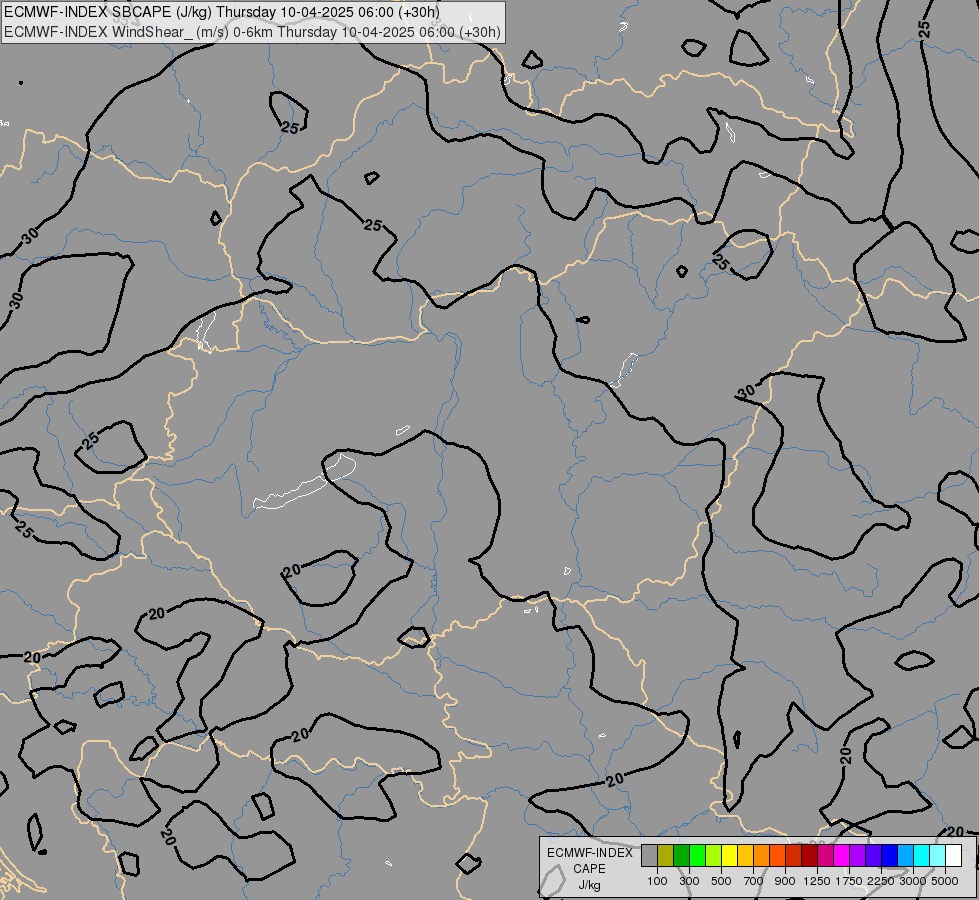
Task: Click the 'J/kg' unit in the legend
Action: pyautogui.click(x=589, y=885)
